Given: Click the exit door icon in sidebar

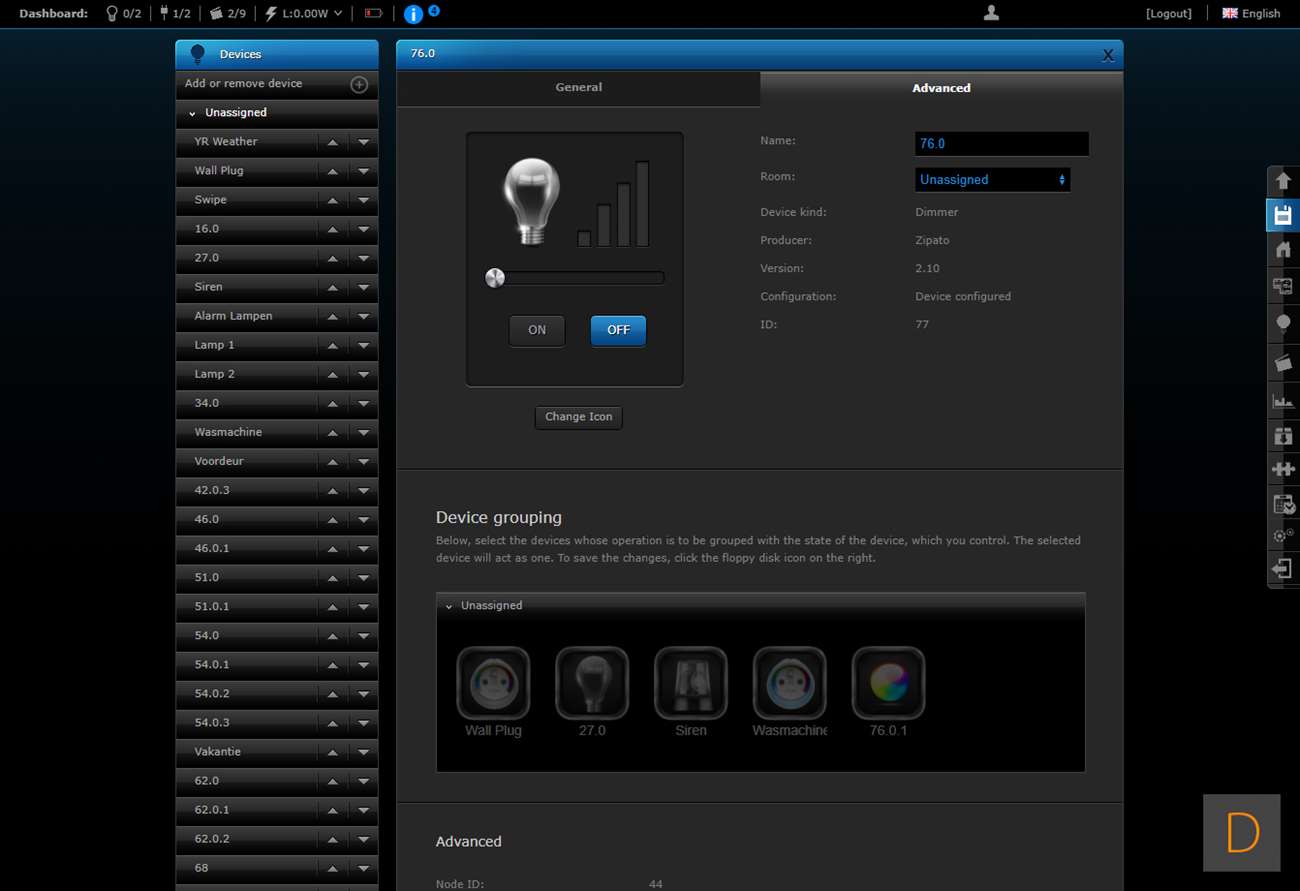Looking at the screenshot, I should click(1283, 568).
